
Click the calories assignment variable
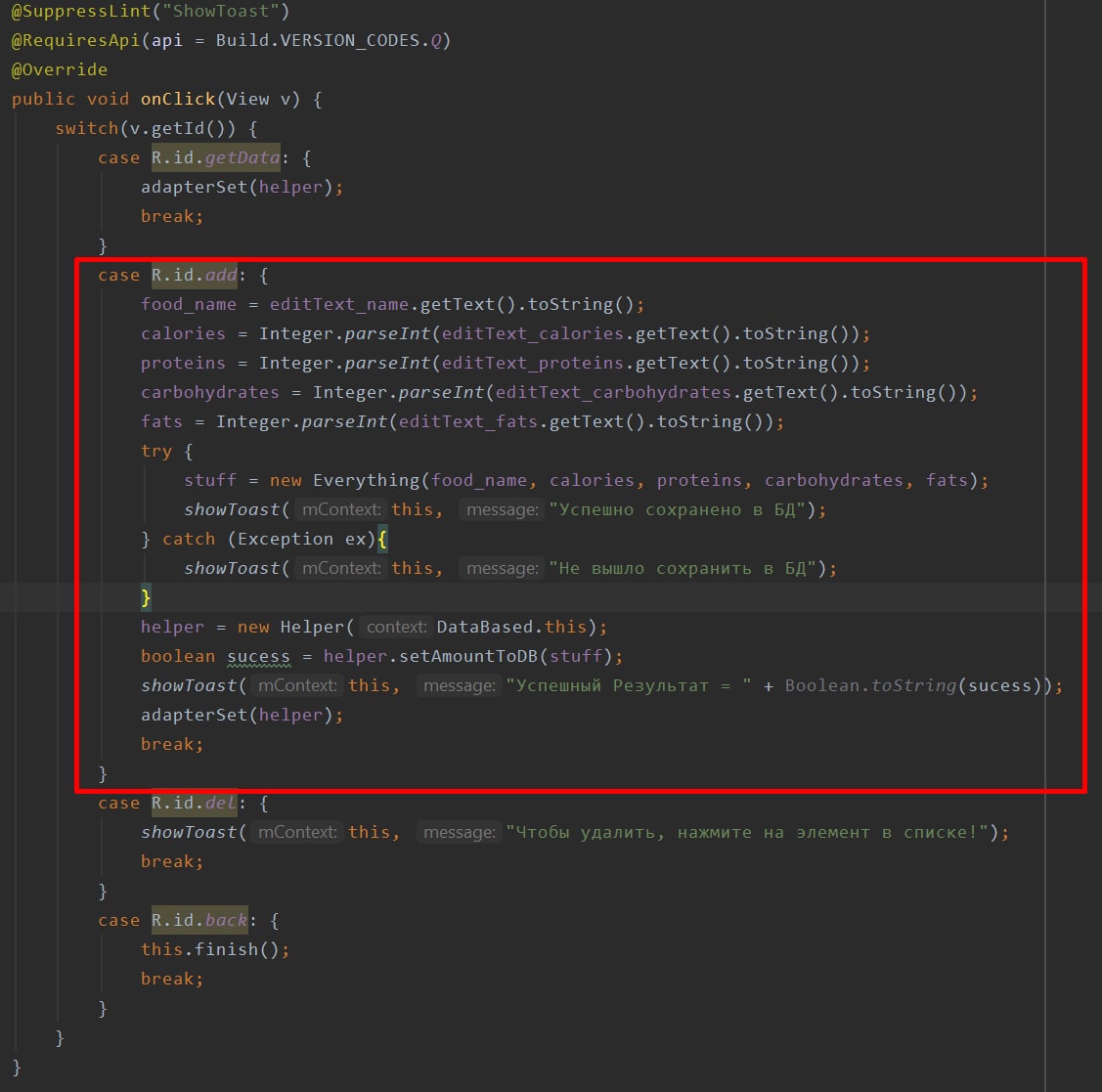click(183, 334)
